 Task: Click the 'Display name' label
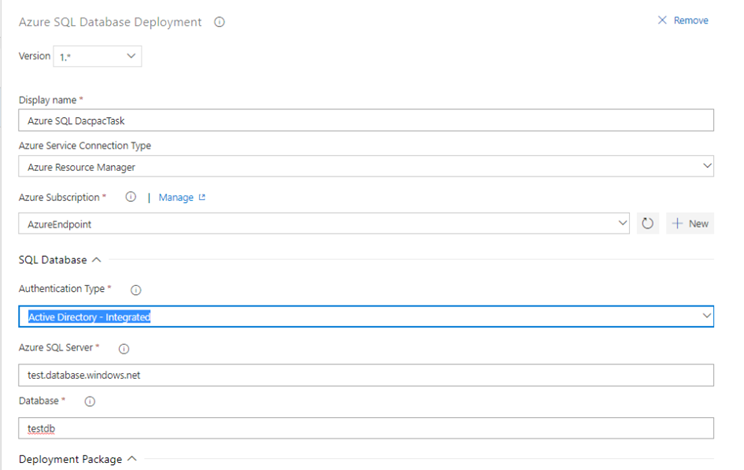point(47,100)
